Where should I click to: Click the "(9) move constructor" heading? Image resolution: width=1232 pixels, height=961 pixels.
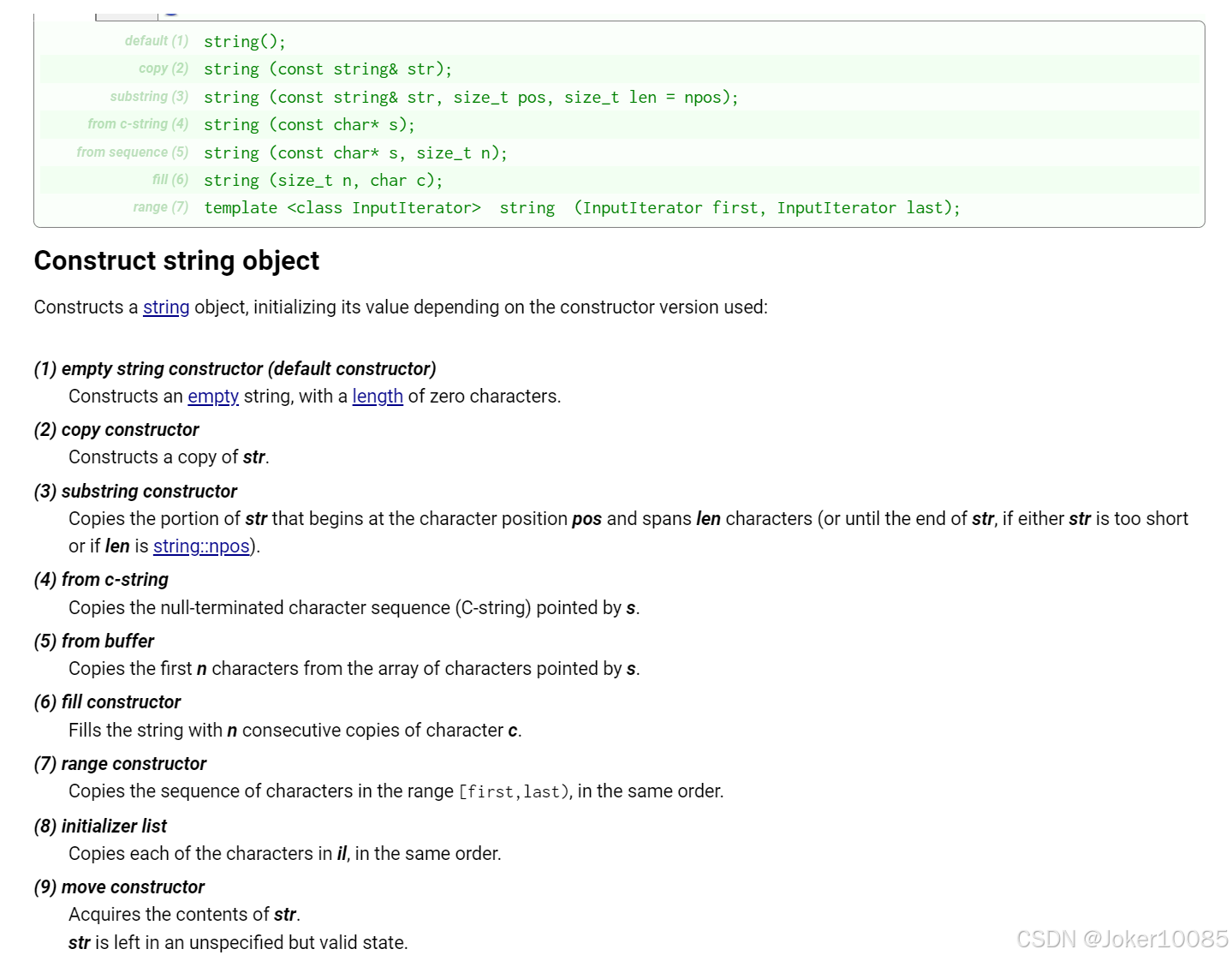pos(119,887)
